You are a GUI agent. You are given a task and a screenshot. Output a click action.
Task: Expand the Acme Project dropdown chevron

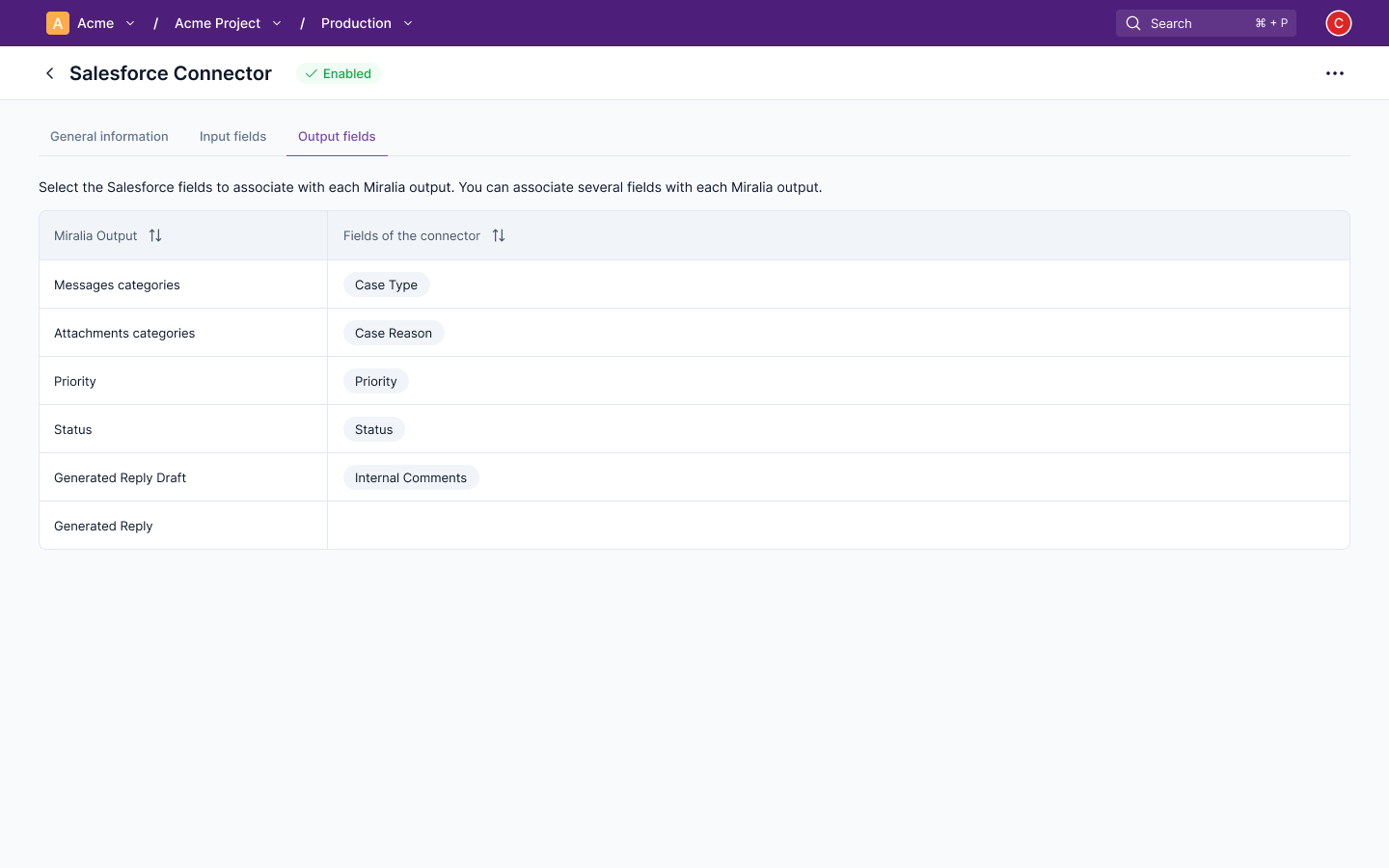point(277,23)
